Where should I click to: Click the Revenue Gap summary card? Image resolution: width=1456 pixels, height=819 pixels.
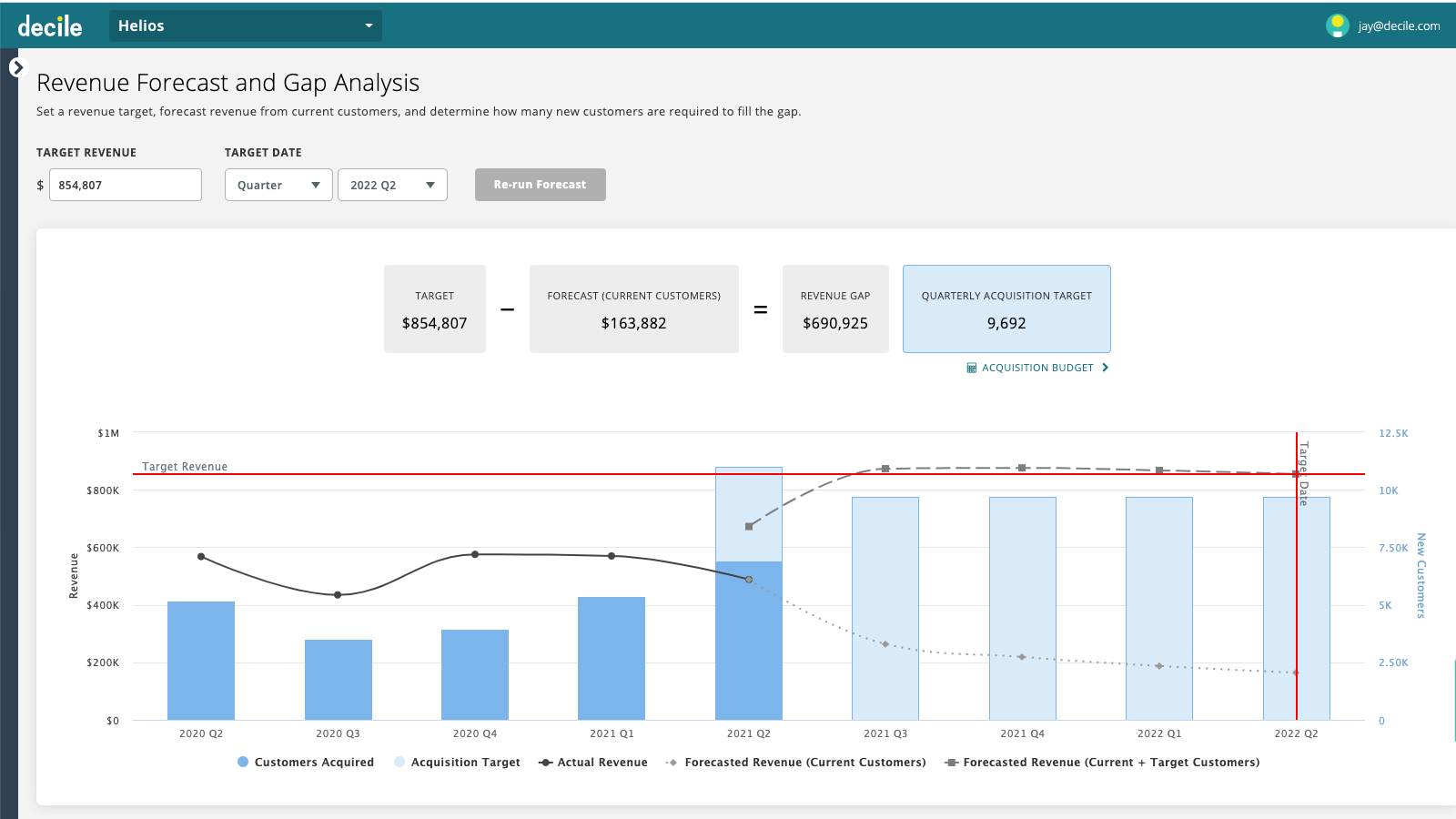tap(835, 308)
